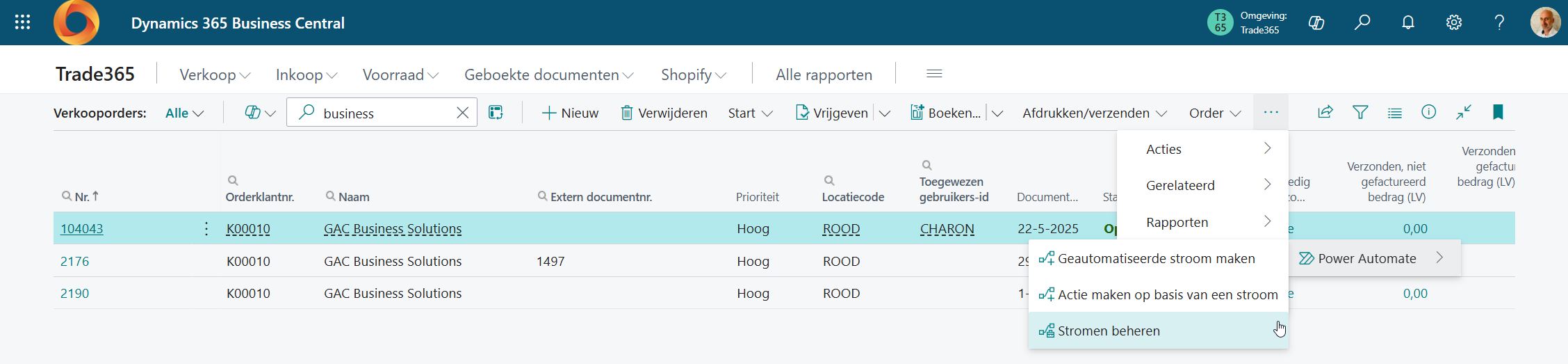This screenshot has width=1568, height=364.
Task: Click the Nieuw button
Action: click(x=570, y=113)
